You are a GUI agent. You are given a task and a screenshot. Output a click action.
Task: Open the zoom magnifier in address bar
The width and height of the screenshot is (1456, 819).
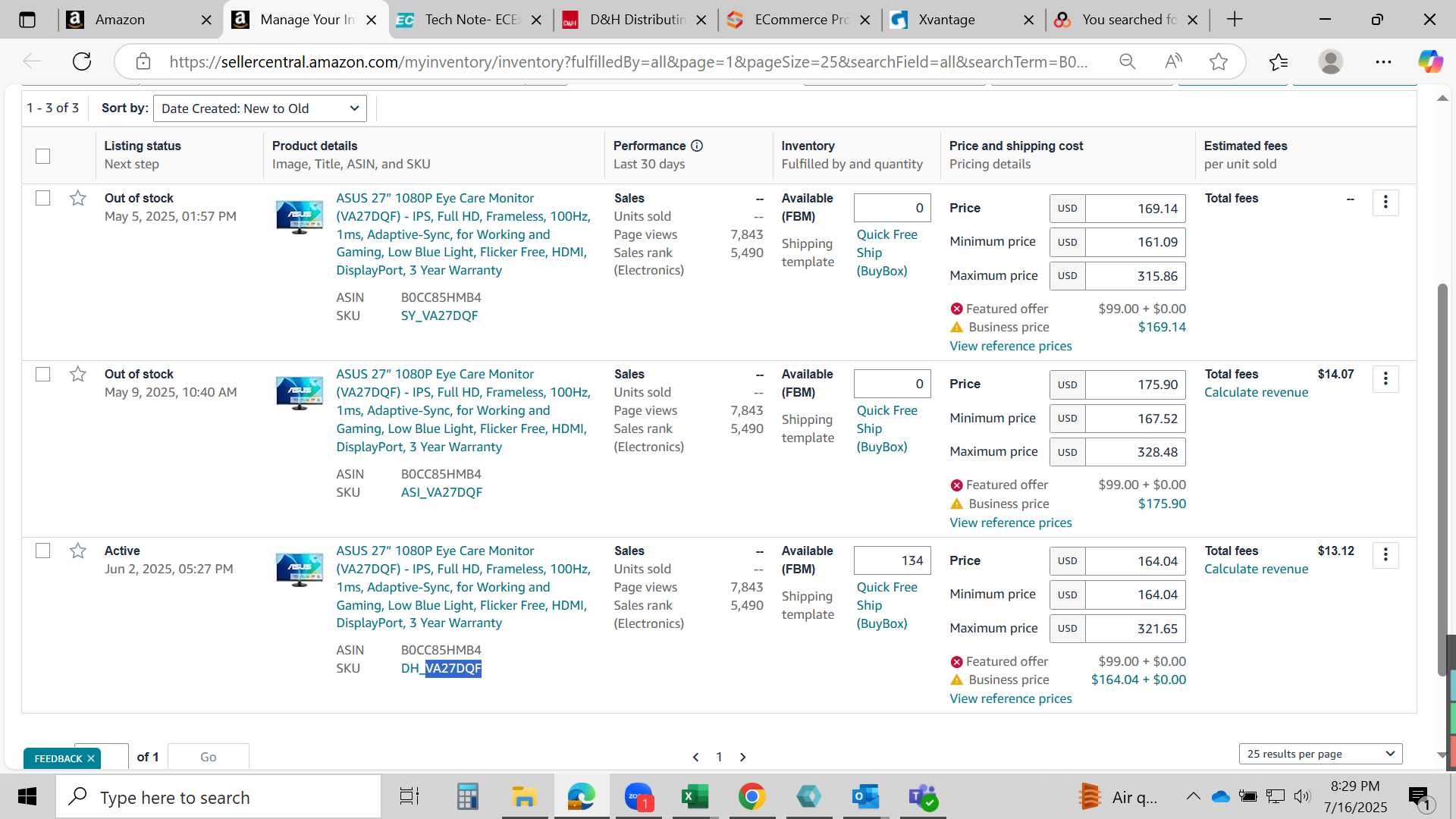pos(1128,61)
